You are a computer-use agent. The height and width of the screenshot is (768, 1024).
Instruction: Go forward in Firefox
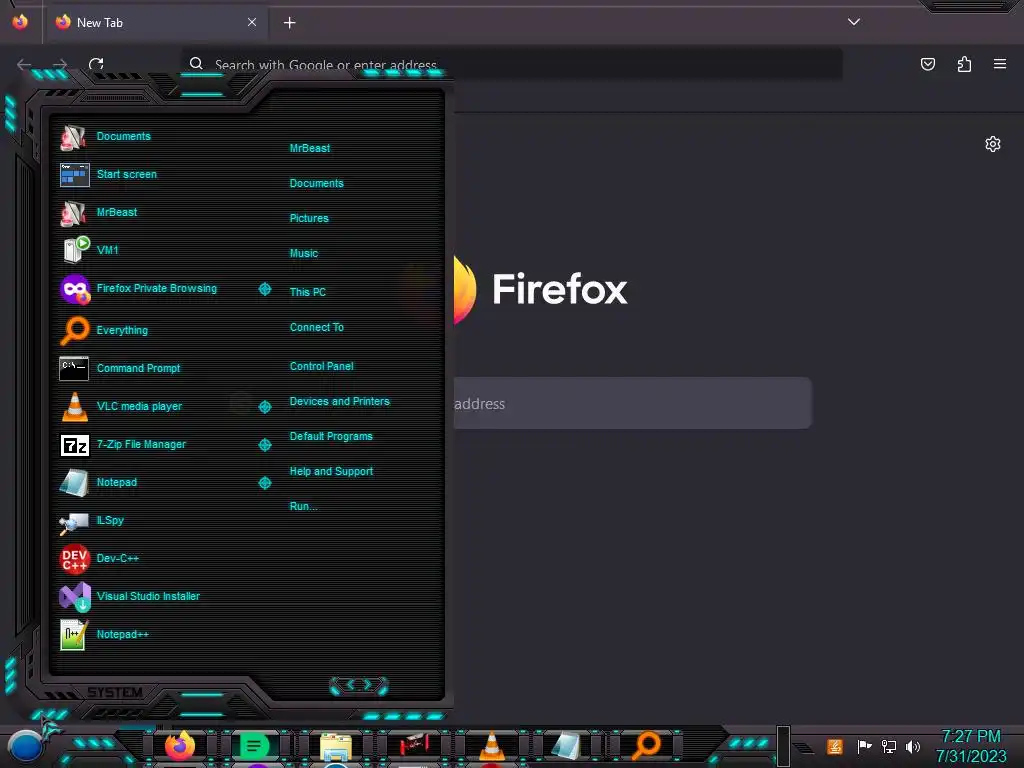60,64
